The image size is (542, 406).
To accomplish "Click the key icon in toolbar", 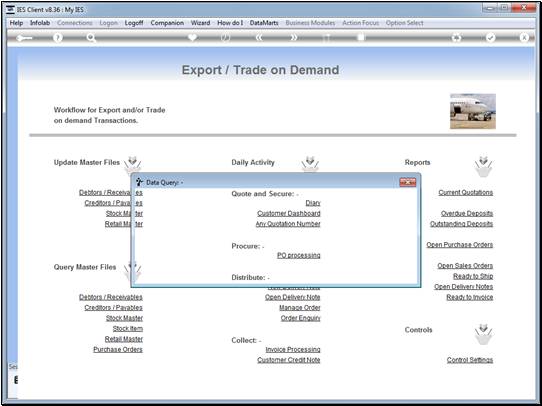I will pos(24,38).
